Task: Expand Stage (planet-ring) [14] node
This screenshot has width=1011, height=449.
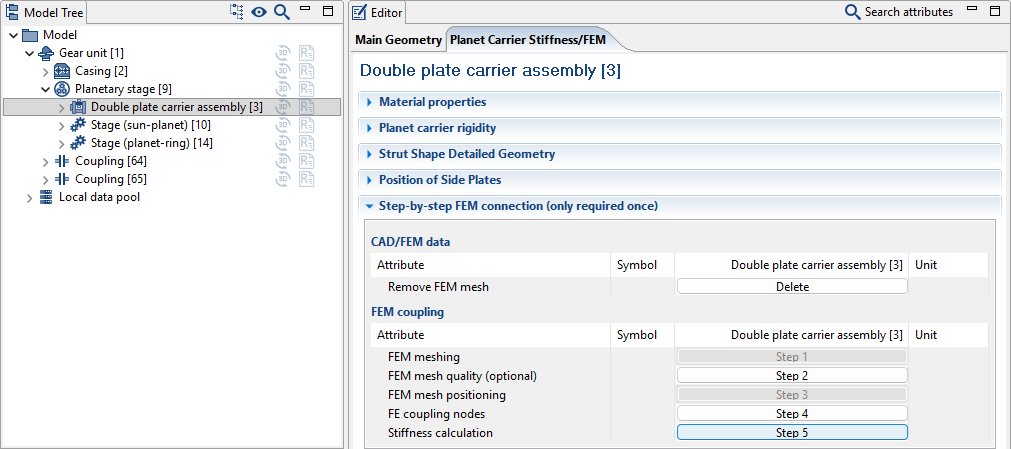Action: 61,143
